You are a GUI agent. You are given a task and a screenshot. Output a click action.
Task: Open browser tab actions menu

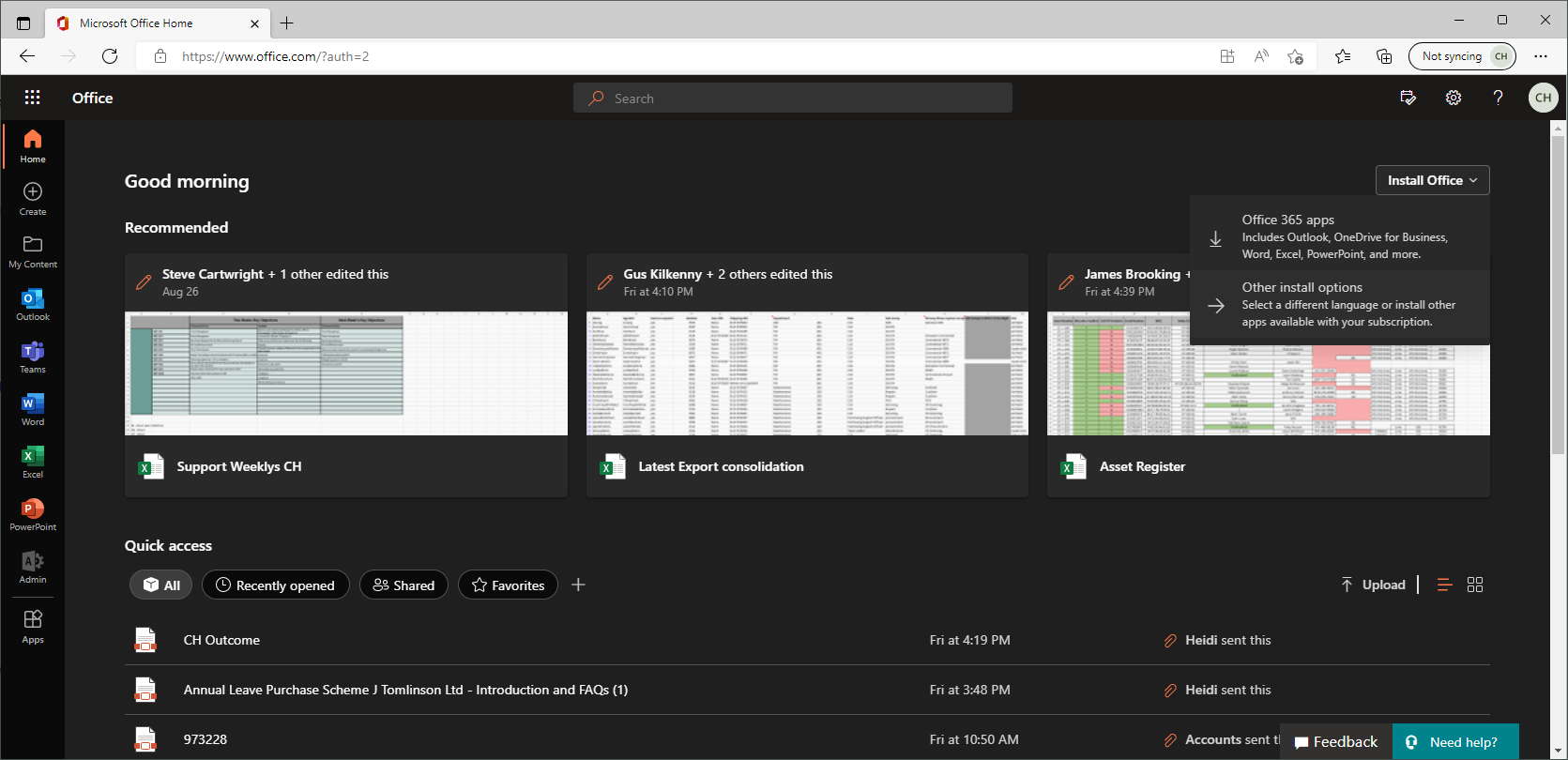tap(23, 23)
